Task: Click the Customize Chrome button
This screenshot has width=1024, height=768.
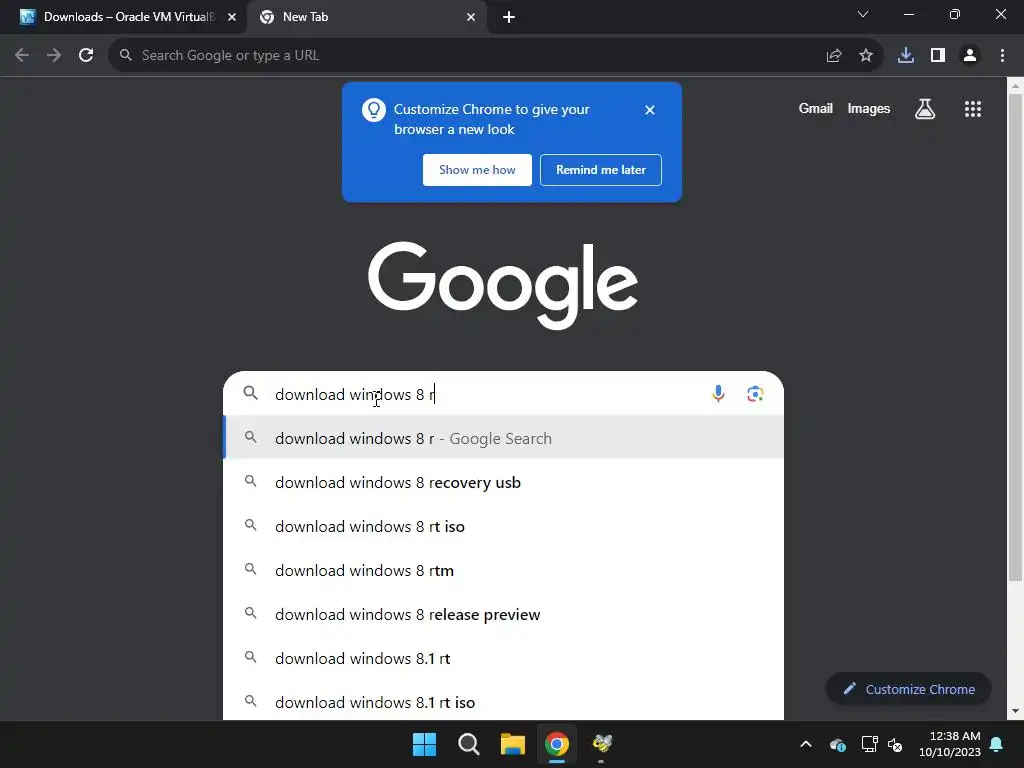Action: (x=908, y=689)
